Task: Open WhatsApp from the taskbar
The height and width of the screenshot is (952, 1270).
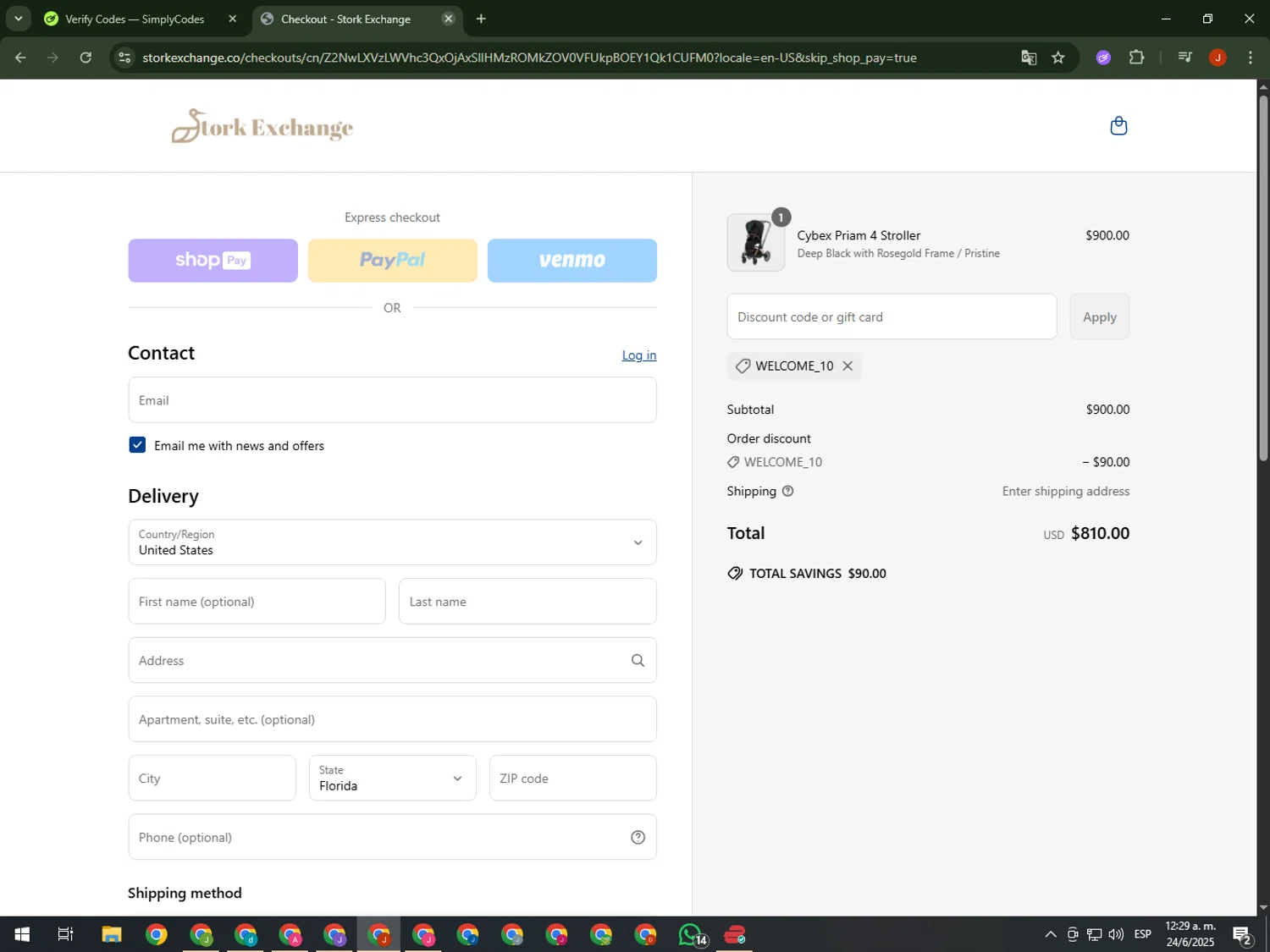Action: [x=691, y=934]
